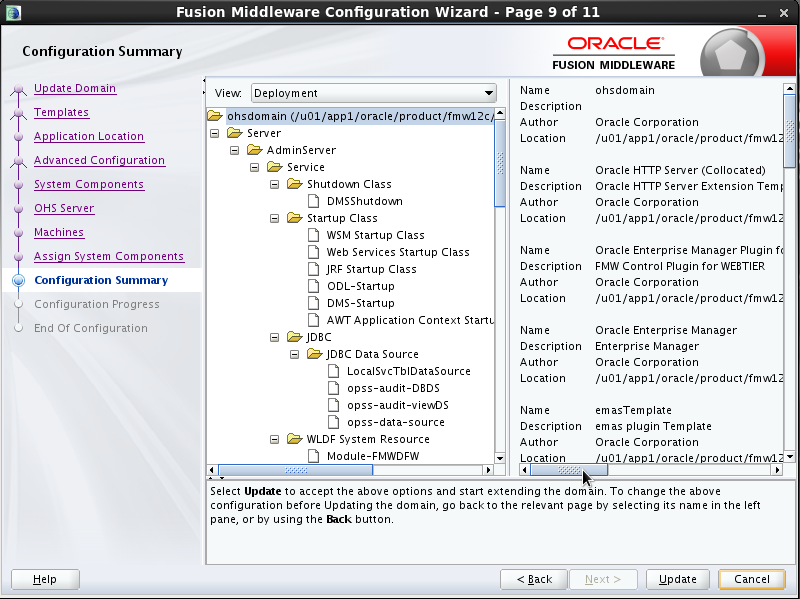Screen dimensions: 800x599
Task: Go to the System Components step
Action: 89,184
